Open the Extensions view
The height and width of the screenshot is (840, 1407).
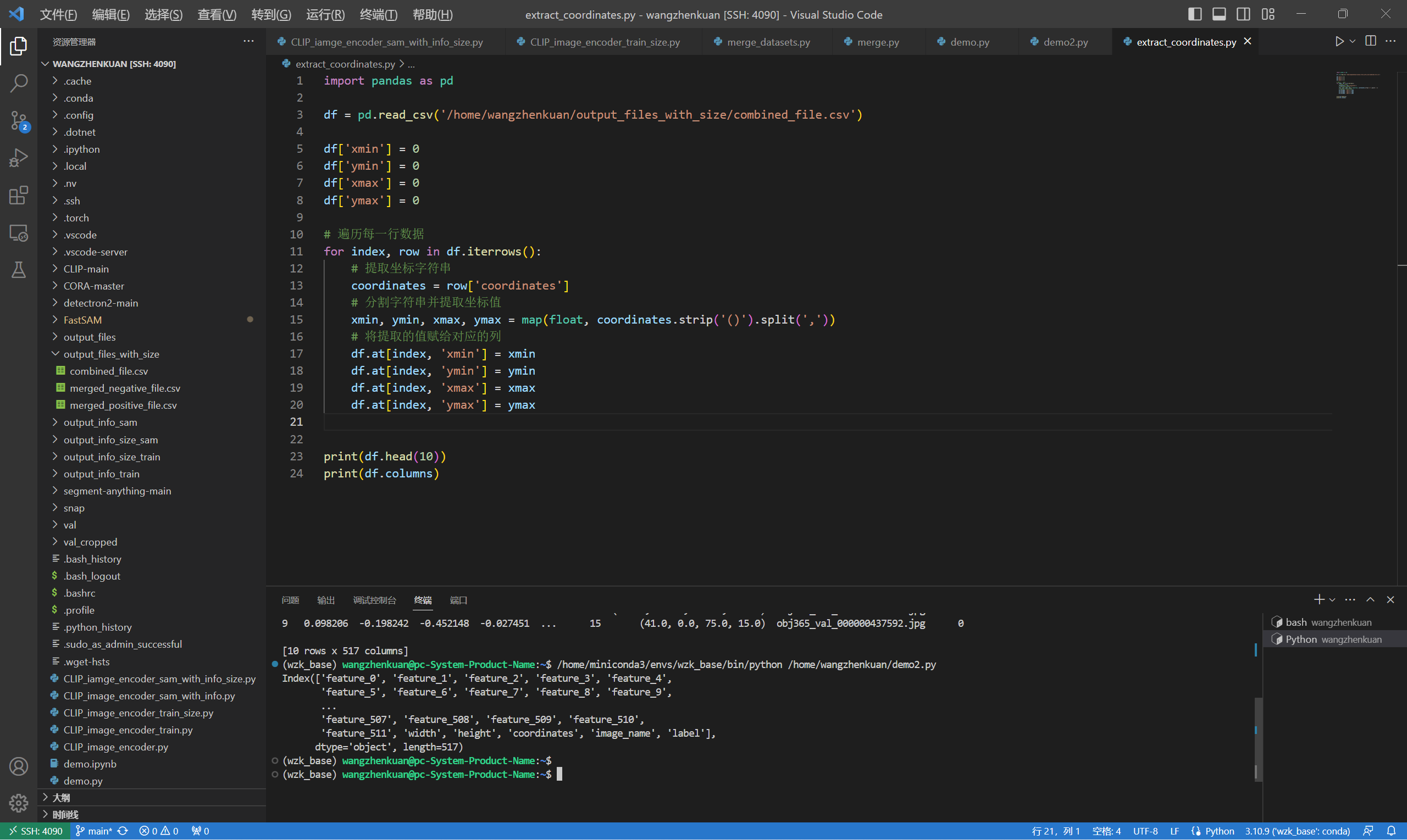(19, 195)
